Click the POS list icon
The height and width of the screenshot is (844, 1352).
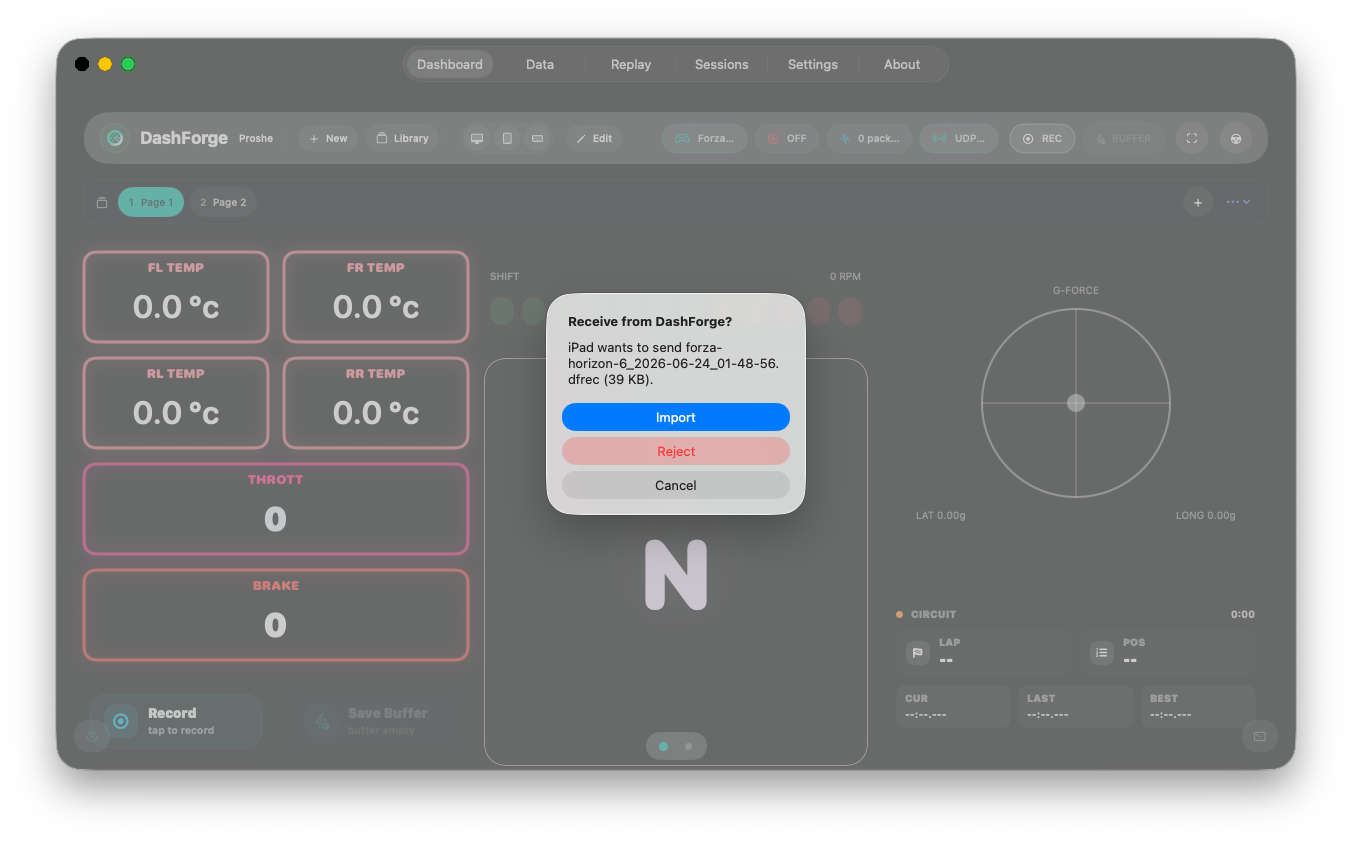1101,652
